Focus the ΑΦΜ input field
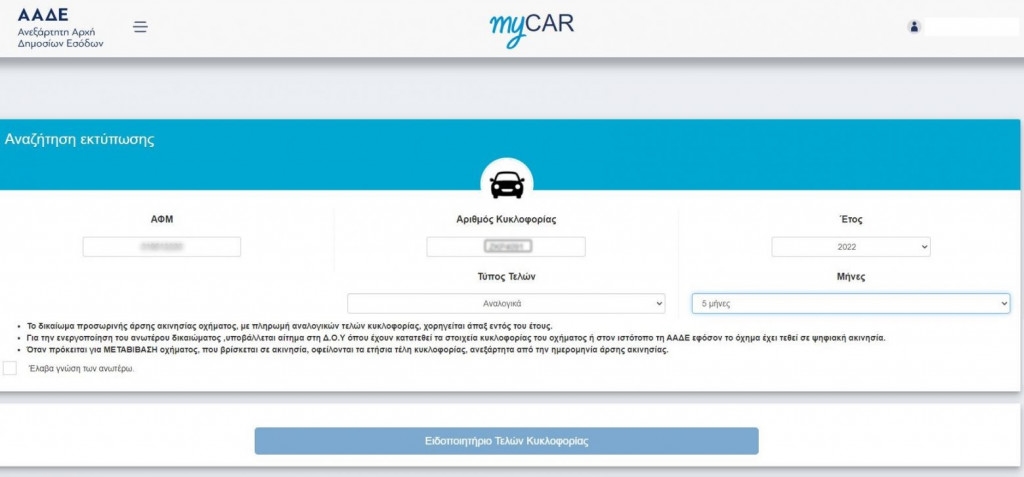 [162, 246]
